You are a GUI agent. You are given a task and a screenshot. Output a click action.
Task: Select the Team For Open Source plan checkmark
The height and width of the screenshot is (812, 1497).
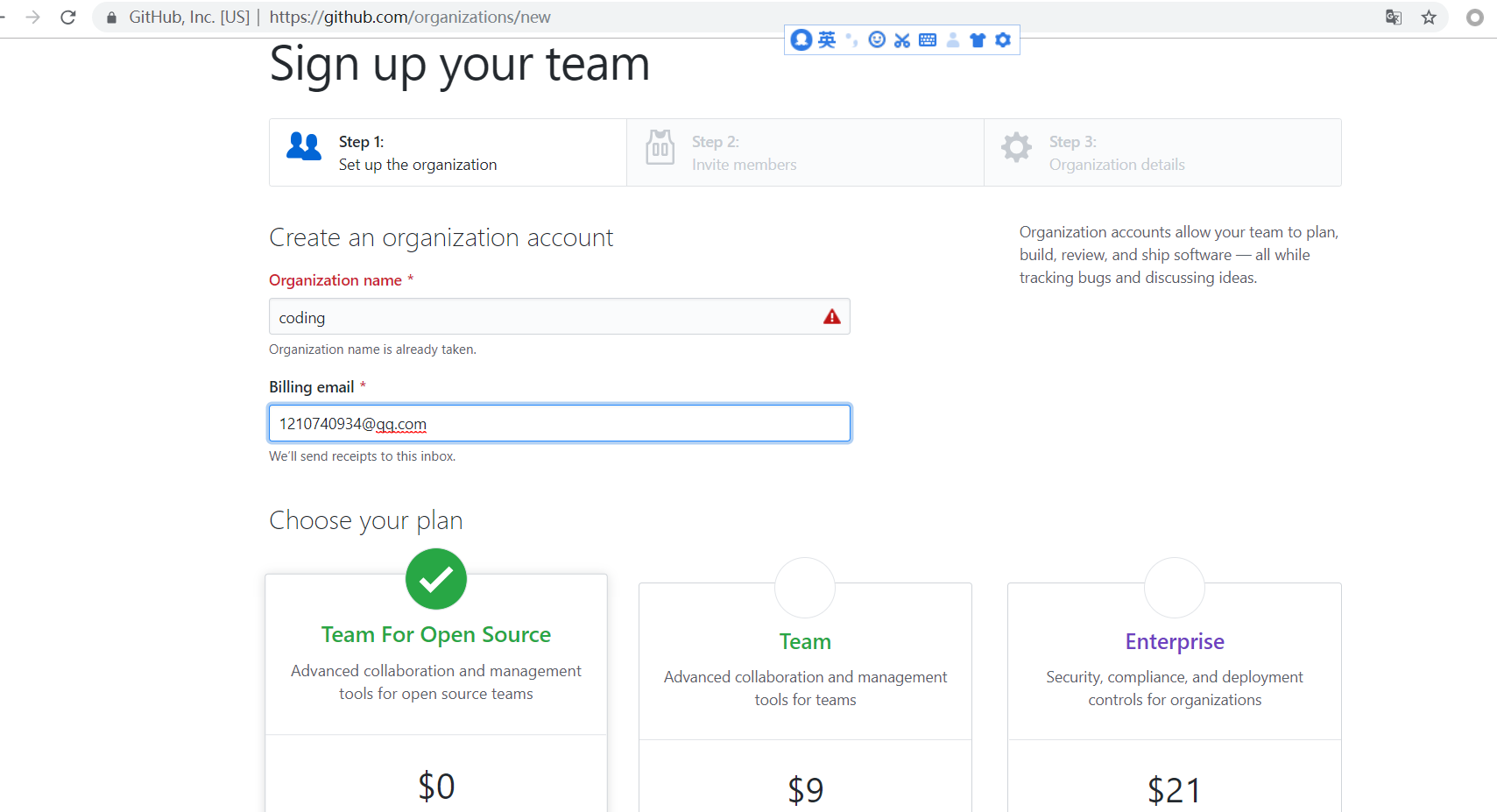pos(436,579)
